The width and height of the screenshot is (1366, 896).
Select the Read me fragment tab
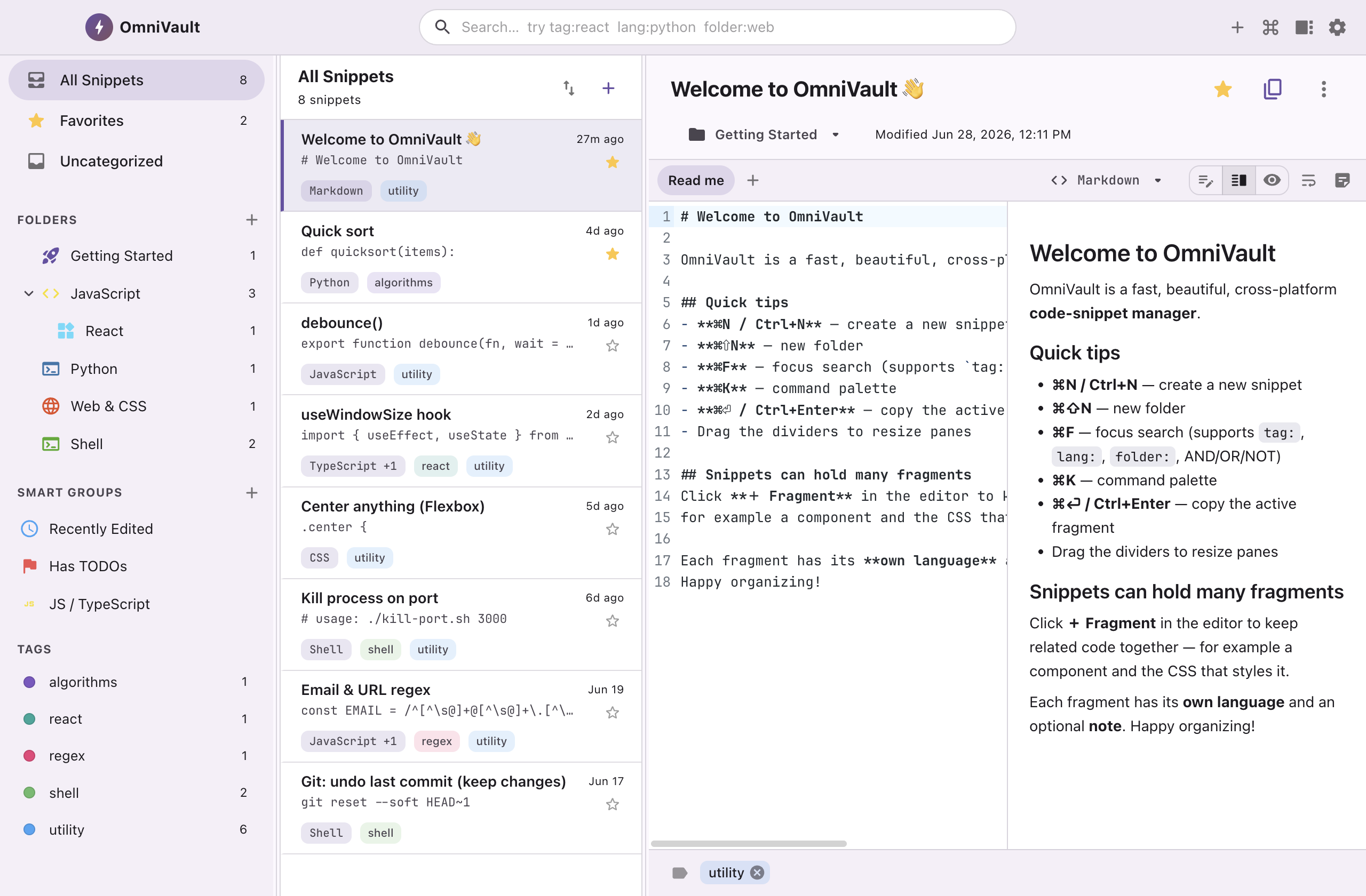tap(696, 180)
